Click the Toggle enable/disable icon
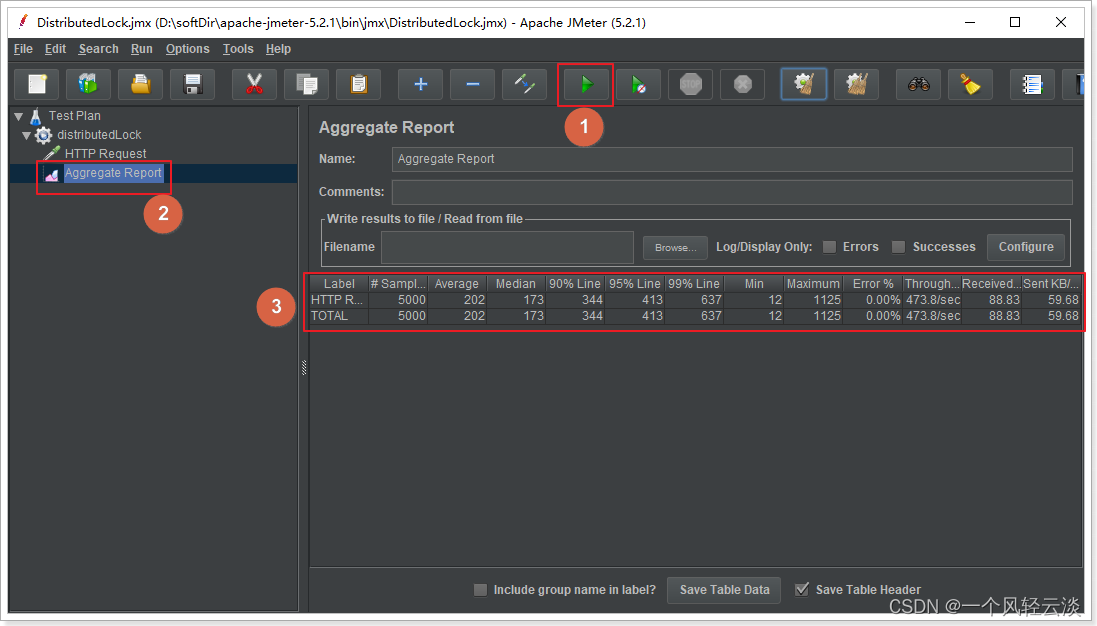1097x626 pixels. point(524,85)
